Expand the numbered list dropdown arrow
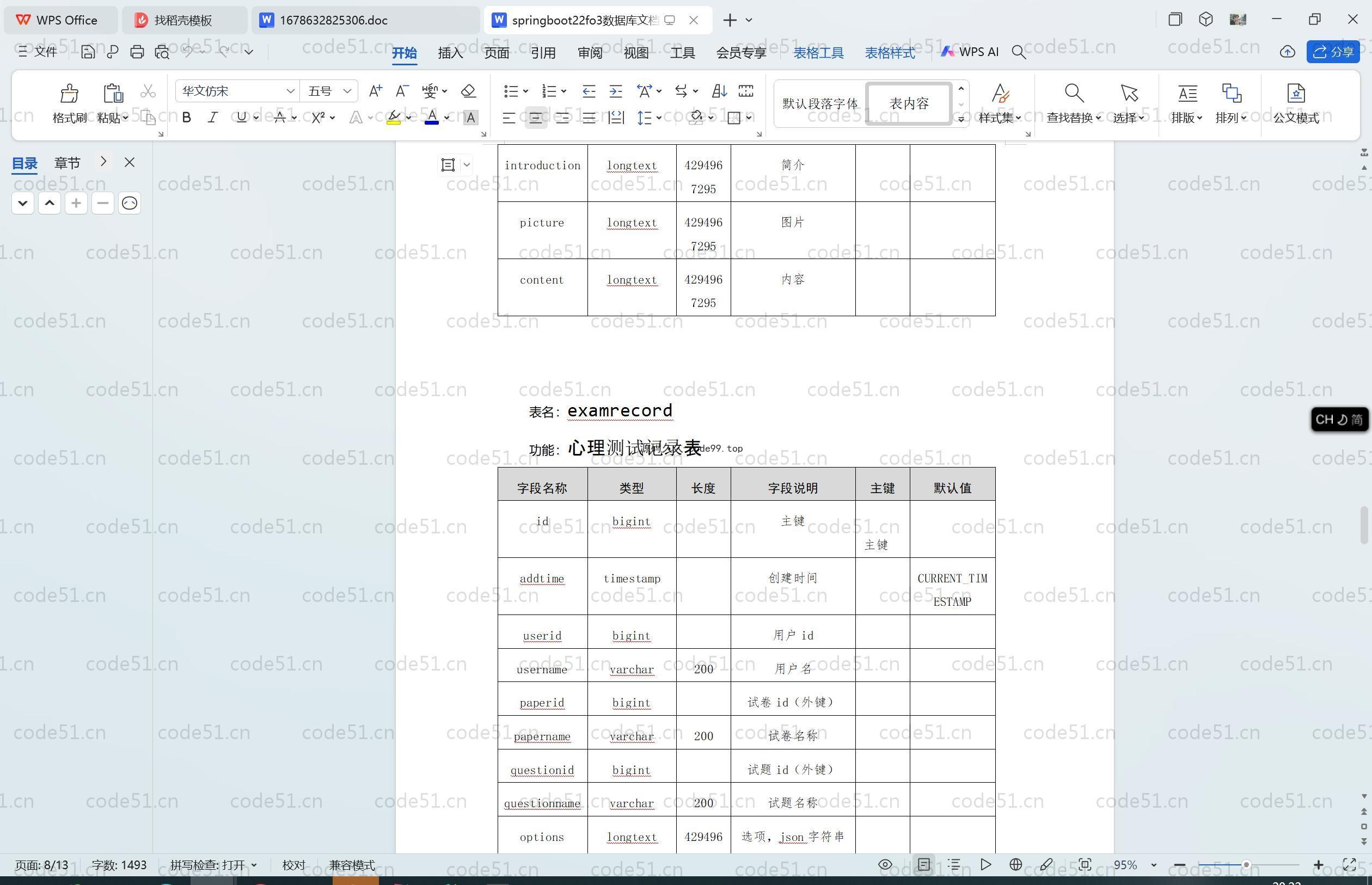Screen dimensions: 1372x885 [x=564, y=91]
